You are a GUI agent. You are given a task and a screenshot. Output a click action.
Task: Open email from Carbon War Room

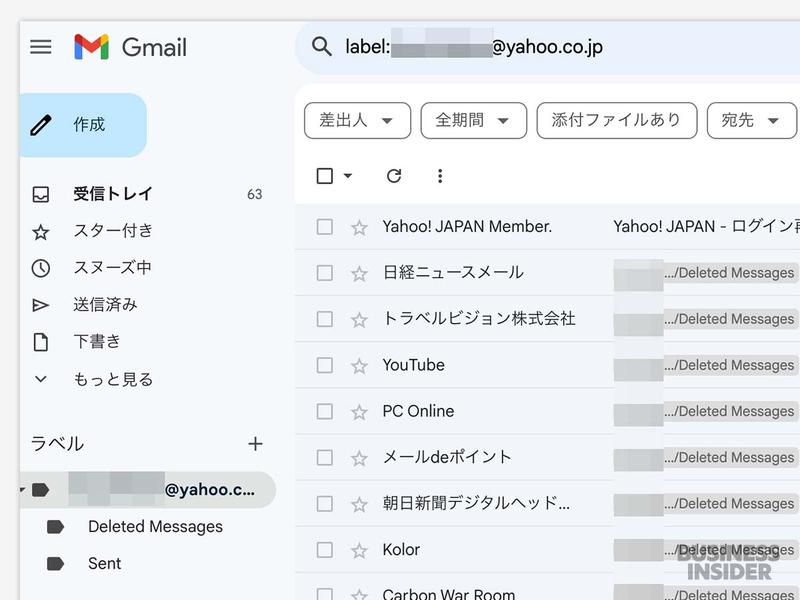point(448,593)
